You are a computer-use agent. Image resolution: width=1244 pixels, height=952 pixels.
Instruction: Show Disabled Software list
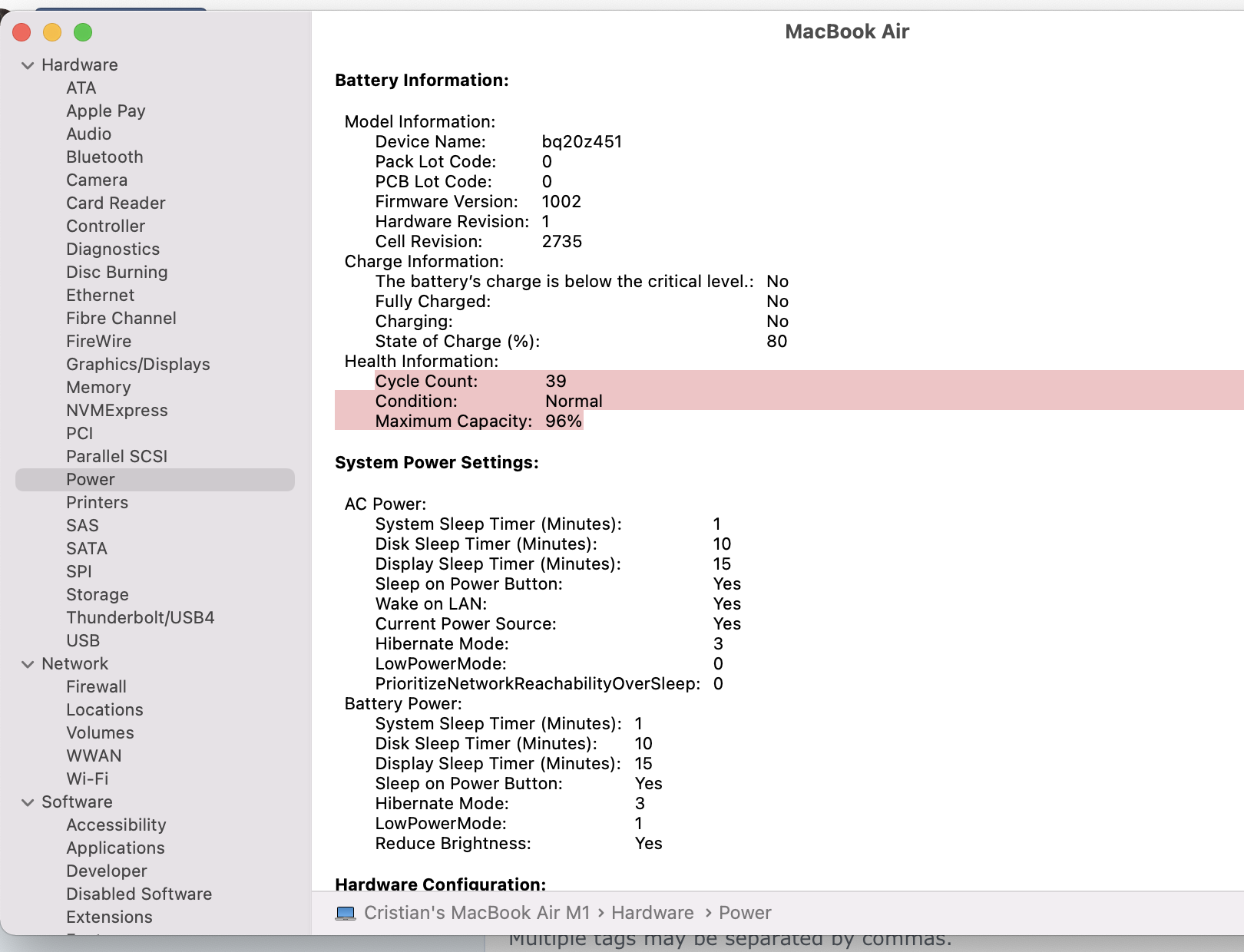click(x=138, y=894)
